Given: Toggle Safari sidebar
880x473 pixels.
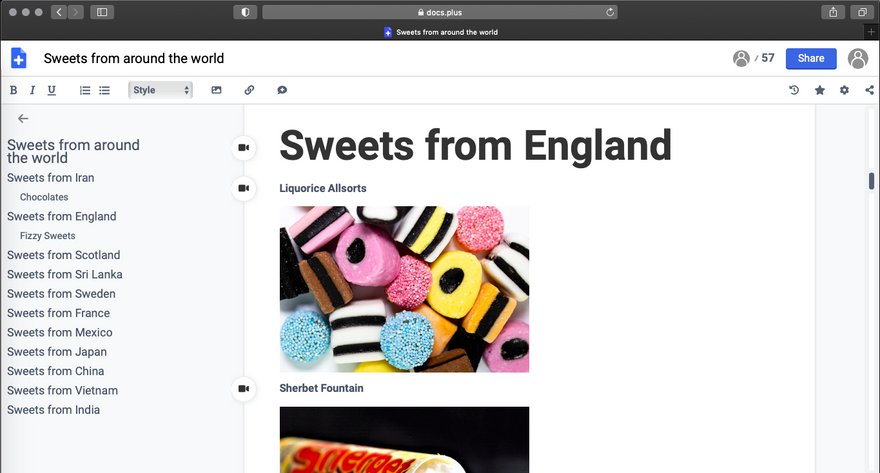Looking at the screenshot, I should (102, 12).
